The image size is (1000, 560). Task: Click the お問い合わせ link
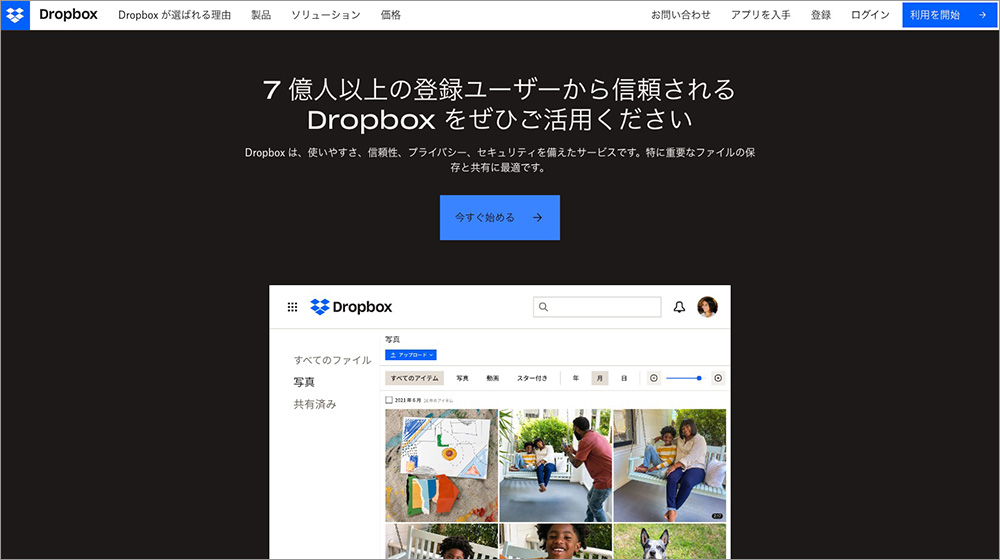(680, 15)
